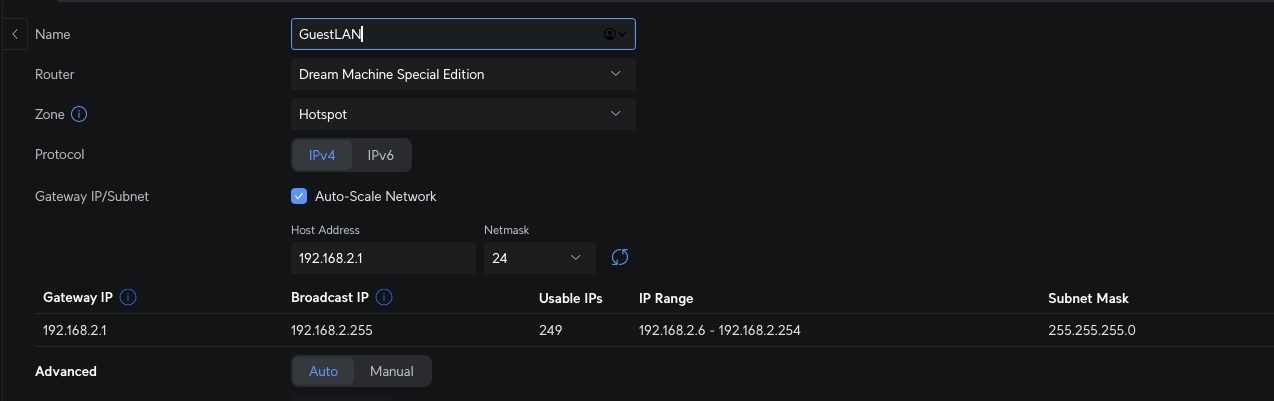Open the Router dropdown

[x=463, y=74]
